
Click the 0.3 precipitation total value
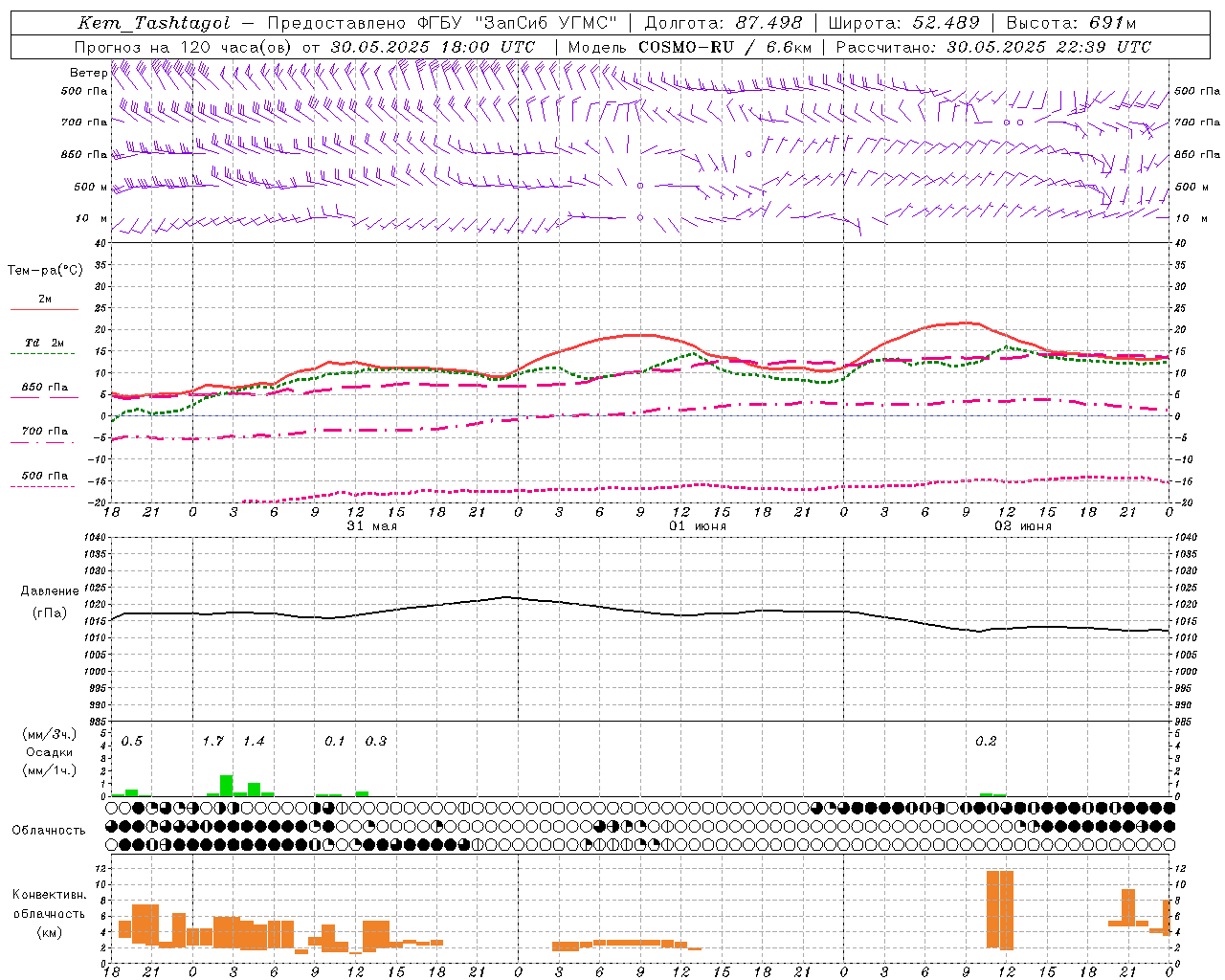[x=376, y=742]
